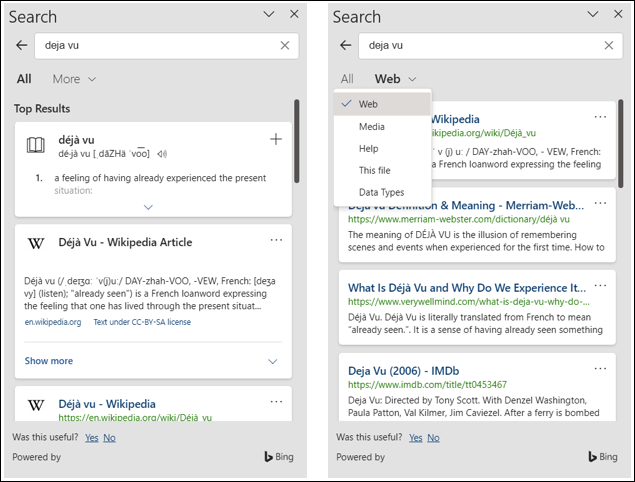Open What Is Déjà Vu verywellmind result
The width and height of the screenshot is (635, 482).
pyautogui.click(x=467, y=288)
